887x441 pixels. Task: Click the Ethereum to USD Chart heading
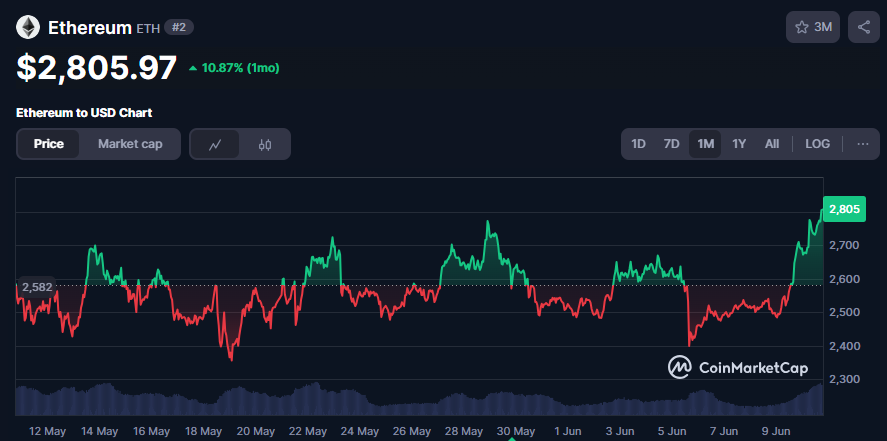84,113
